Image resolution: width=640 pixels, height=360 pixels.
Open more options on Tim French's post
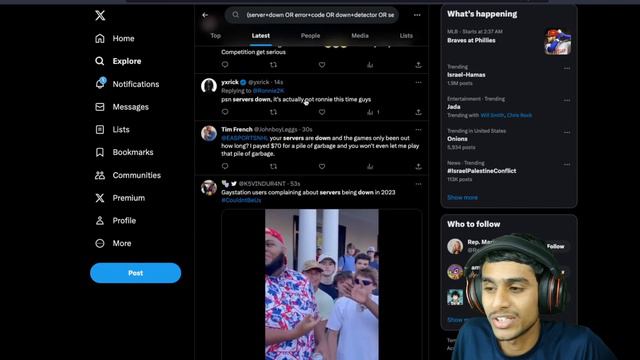(418, 130)
